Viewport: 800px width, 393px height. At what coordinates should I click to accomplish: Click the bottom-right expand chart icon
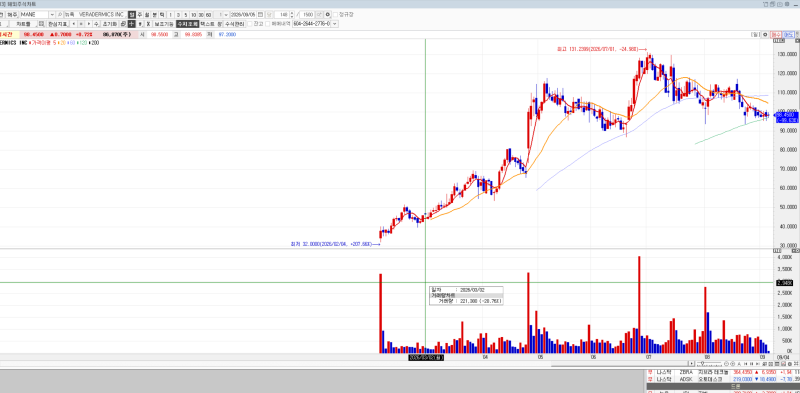796,363
